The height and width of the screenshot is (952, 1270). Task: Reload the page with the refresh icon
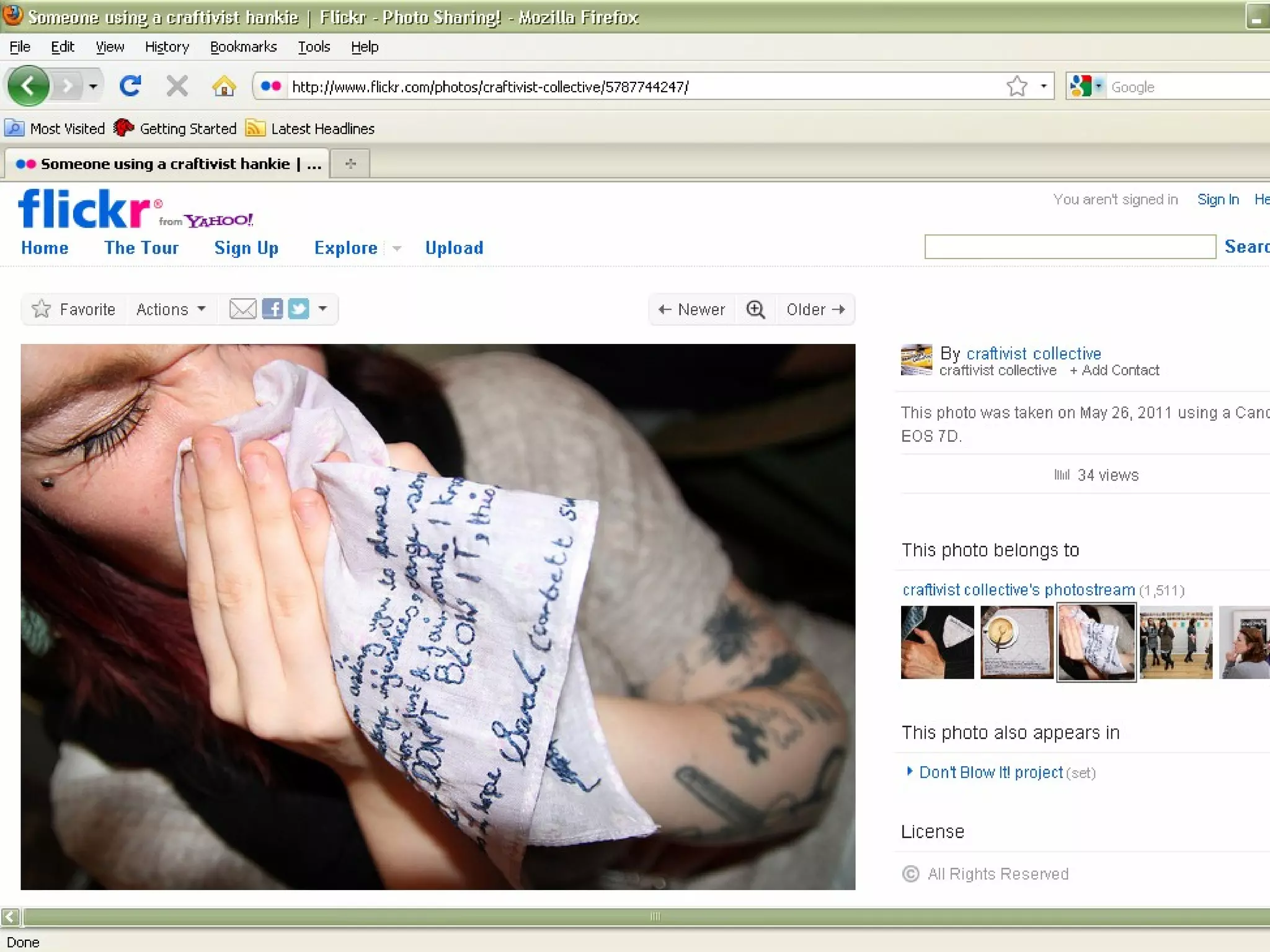[130, 86]
